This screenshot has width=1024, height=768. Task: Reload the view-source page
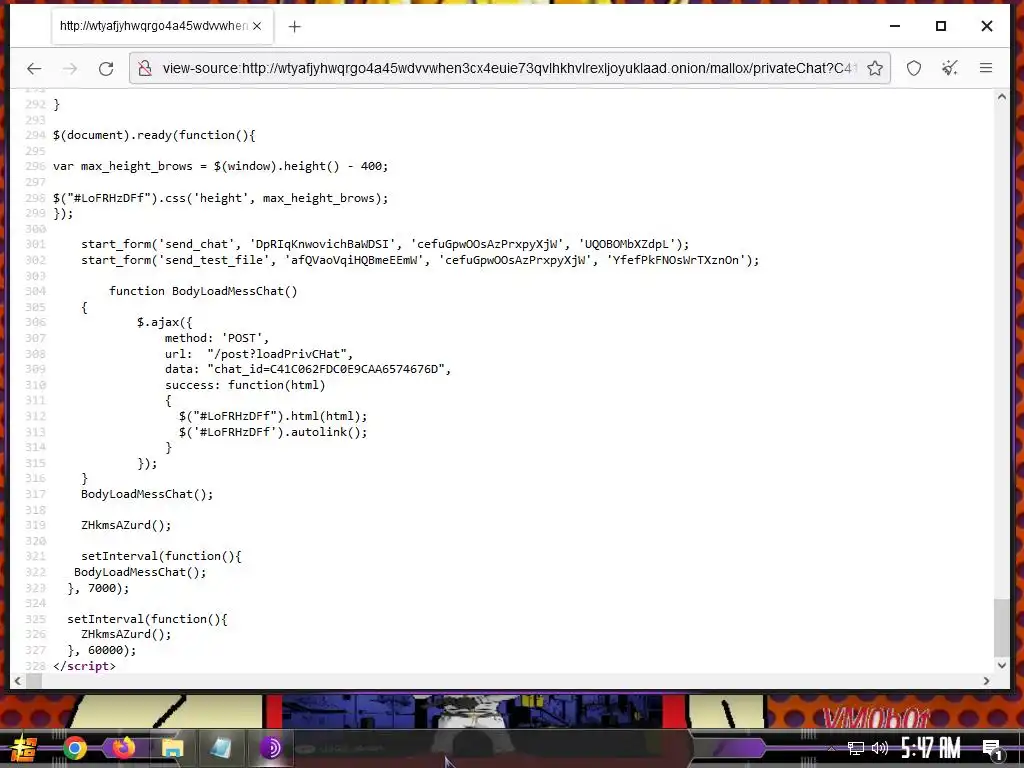(x=106, y=68)
